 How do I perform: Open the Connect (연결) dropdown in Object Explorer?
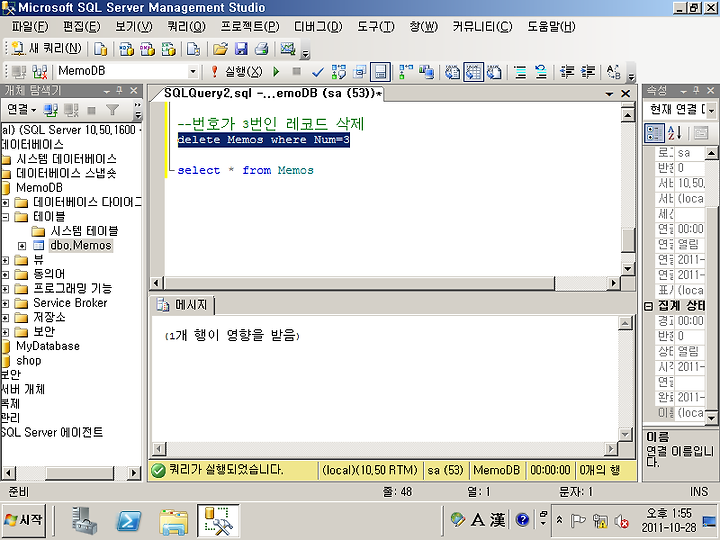click(21, 109)
